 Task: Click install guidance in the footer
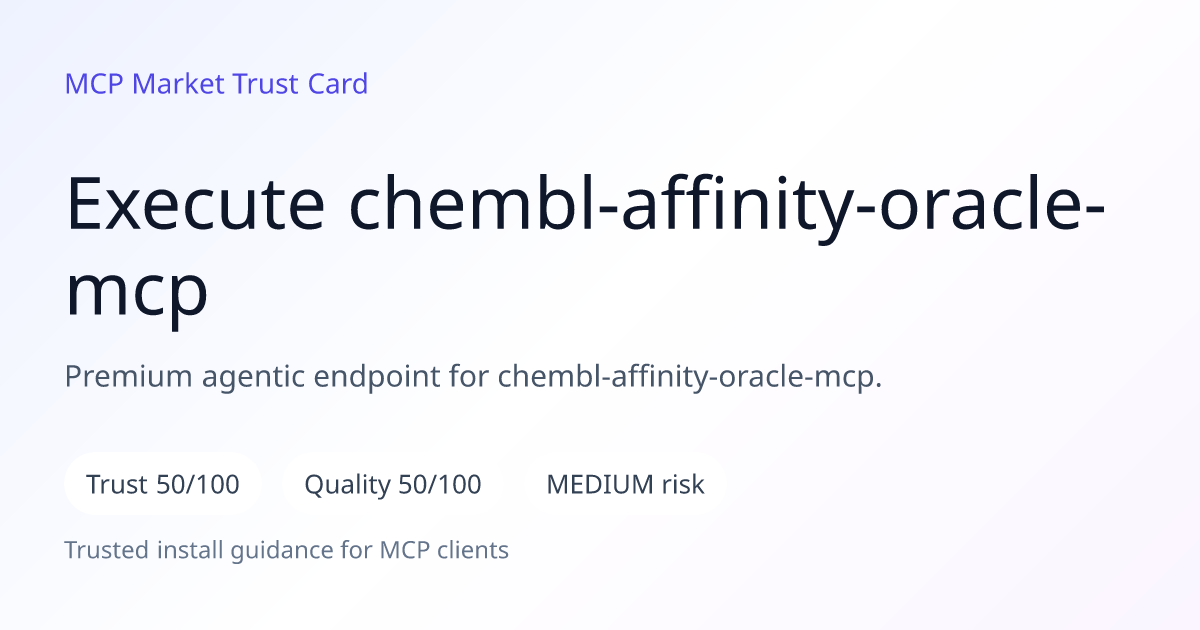click(239, 551)
